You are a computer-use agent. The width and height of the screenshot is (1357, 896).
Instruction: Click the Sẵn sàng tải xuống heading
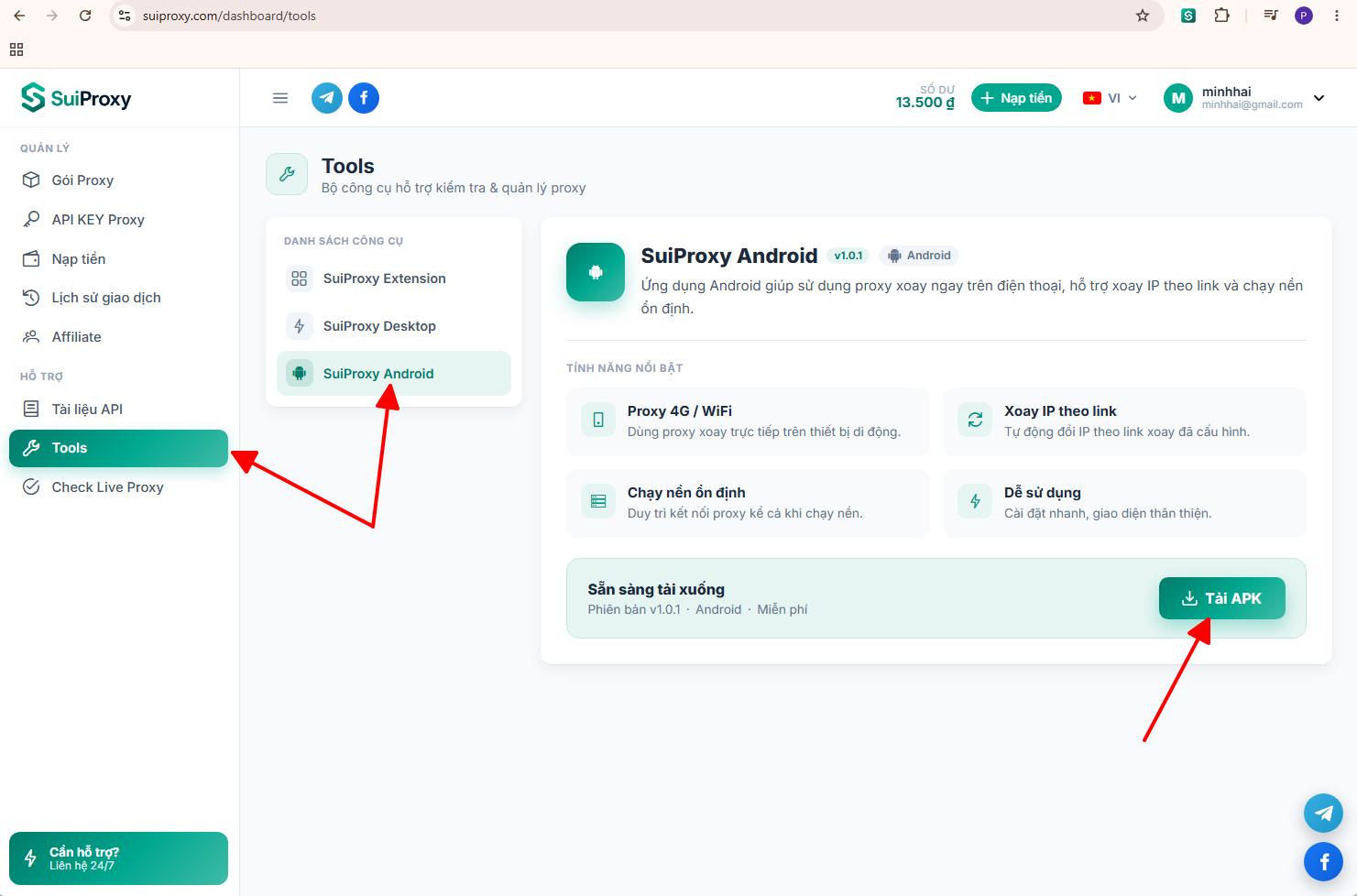click(x=656, y=589)
